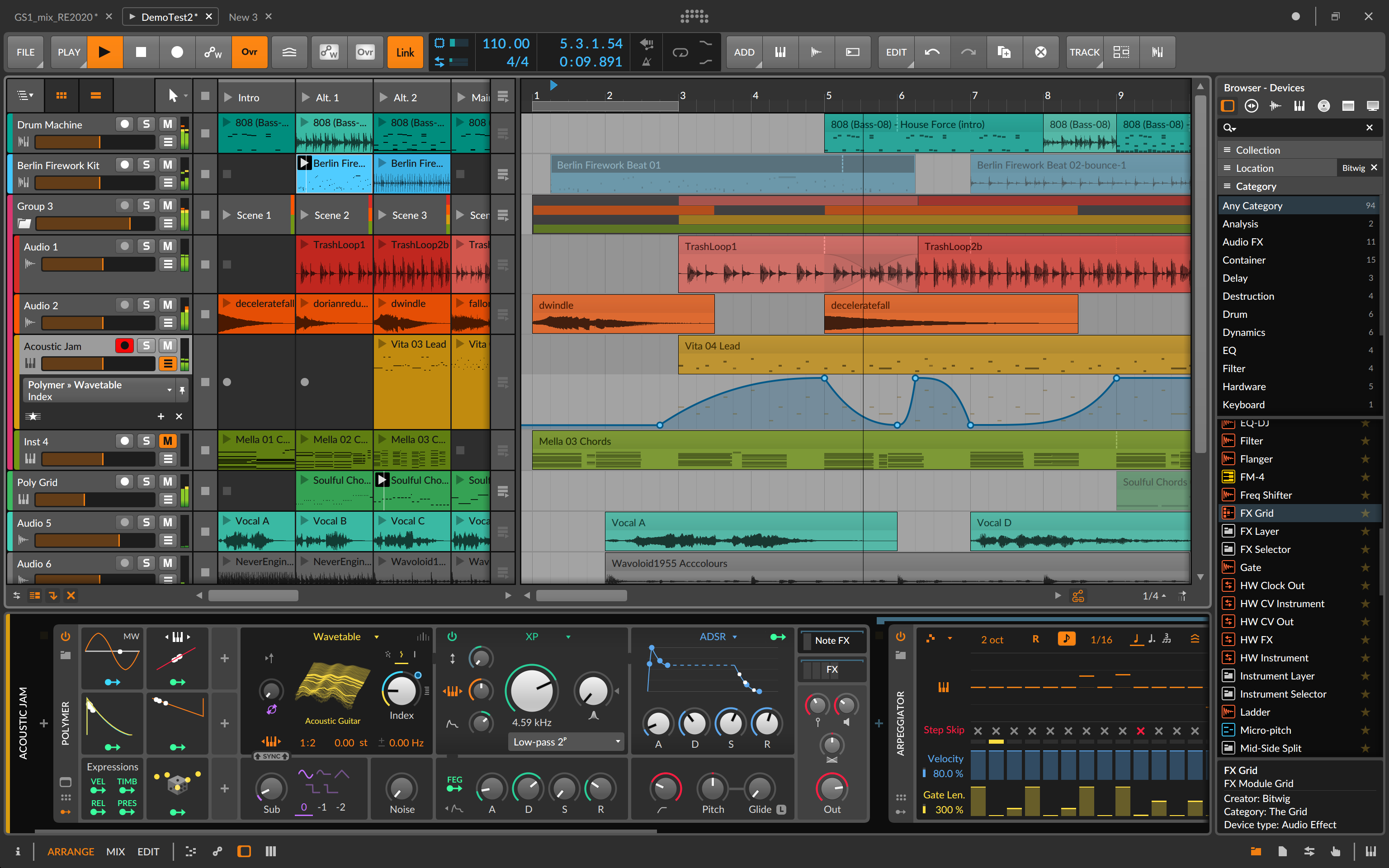
Task: Click the filter cutoff knob showing 4.59 kHz
Action: [532, 690]
